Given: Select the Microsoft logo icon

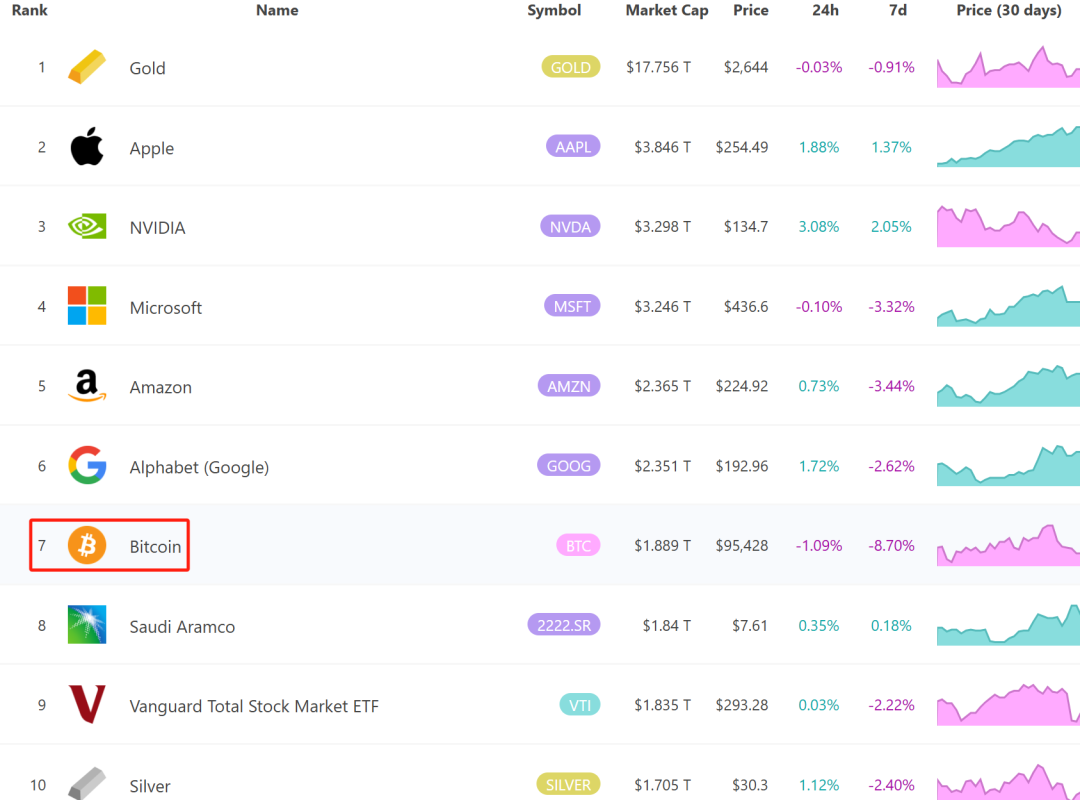Looking at the screenshot, I should pyautogui.click(x=87, y=306).
